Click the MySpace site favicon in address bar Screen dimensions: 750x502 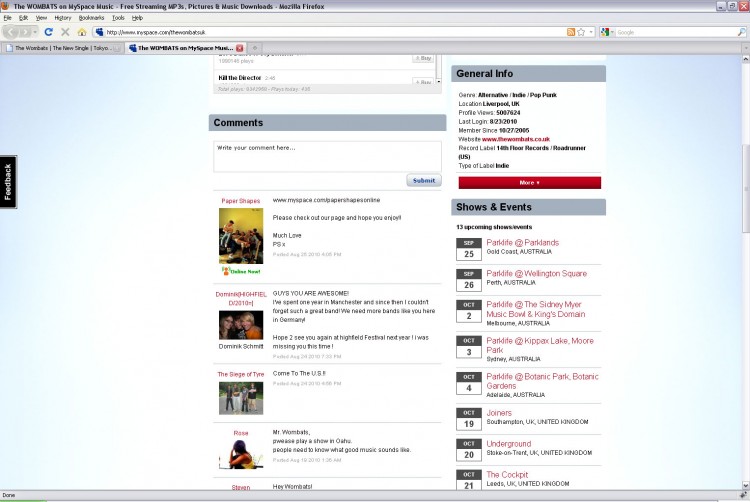click(99, 32)
